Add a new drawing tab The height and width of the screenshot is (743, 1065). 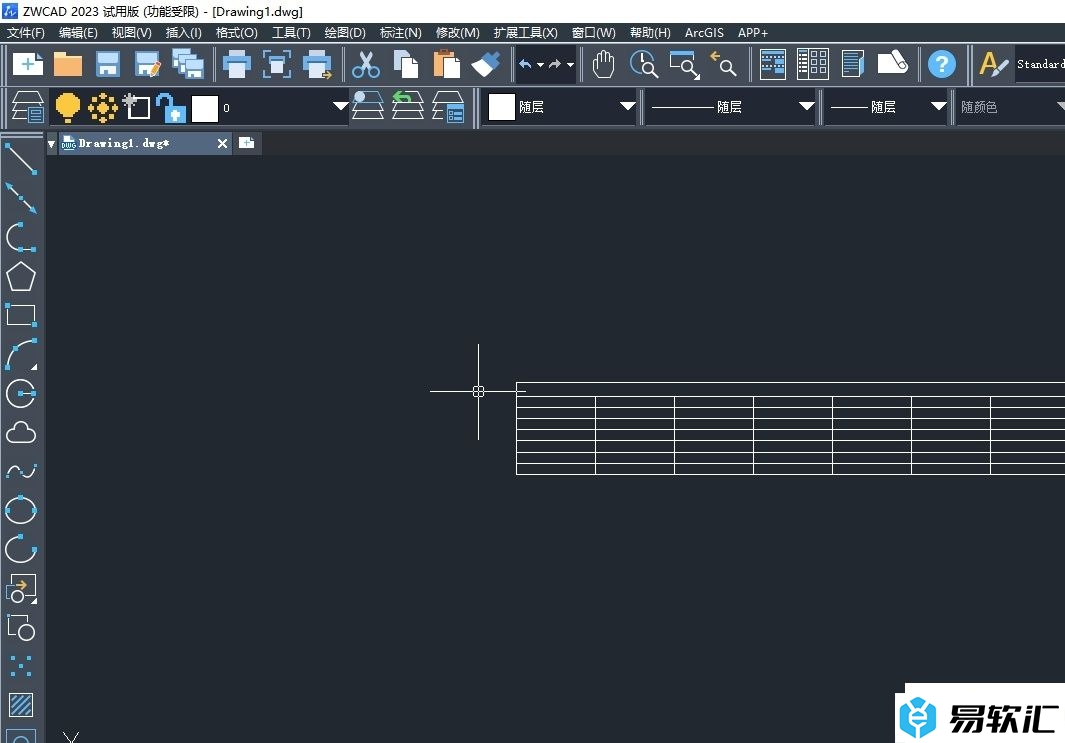pos(247,143)
